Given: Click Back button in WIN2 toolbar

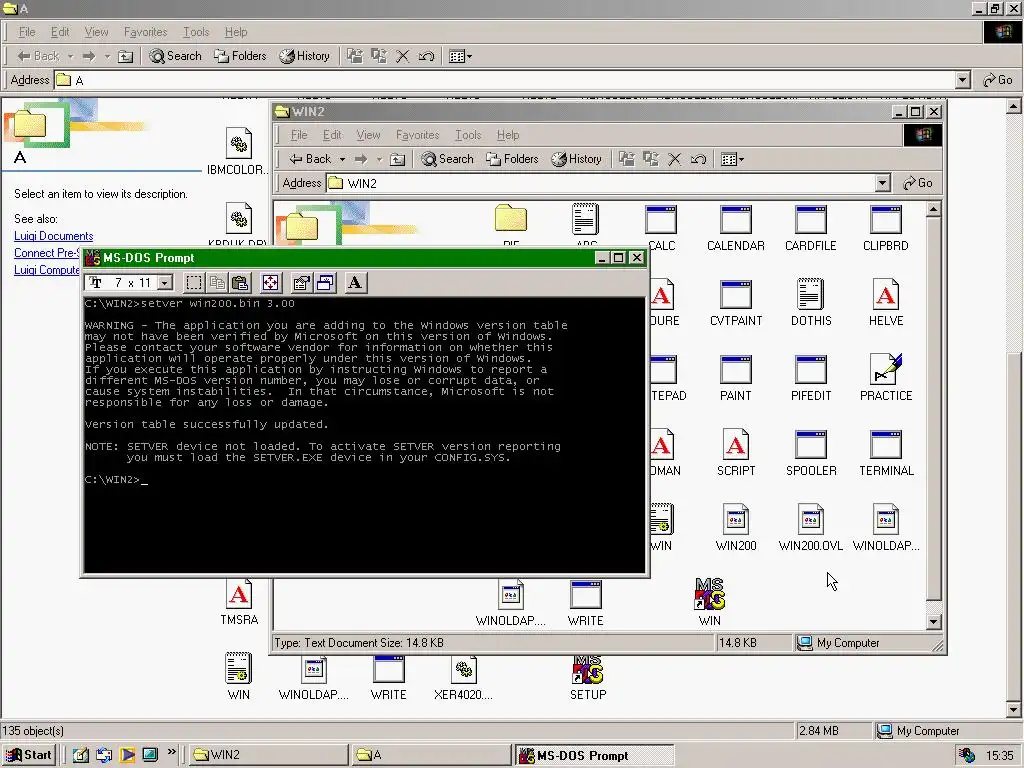Looking at the screenshot, I should 311,159.
